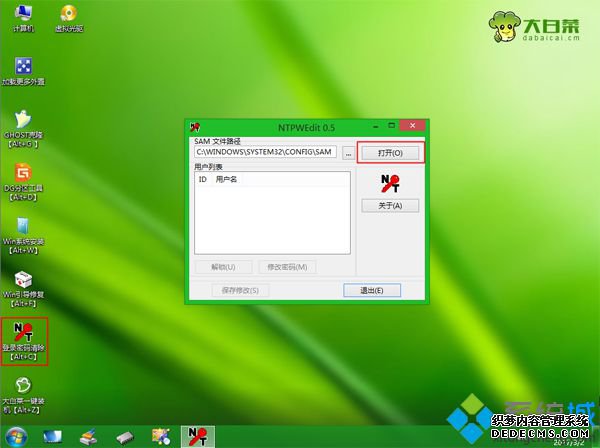Launch Win system installer (Alt+W)
600x448 pixels.
pyautogui.click(x=23, y=236)
